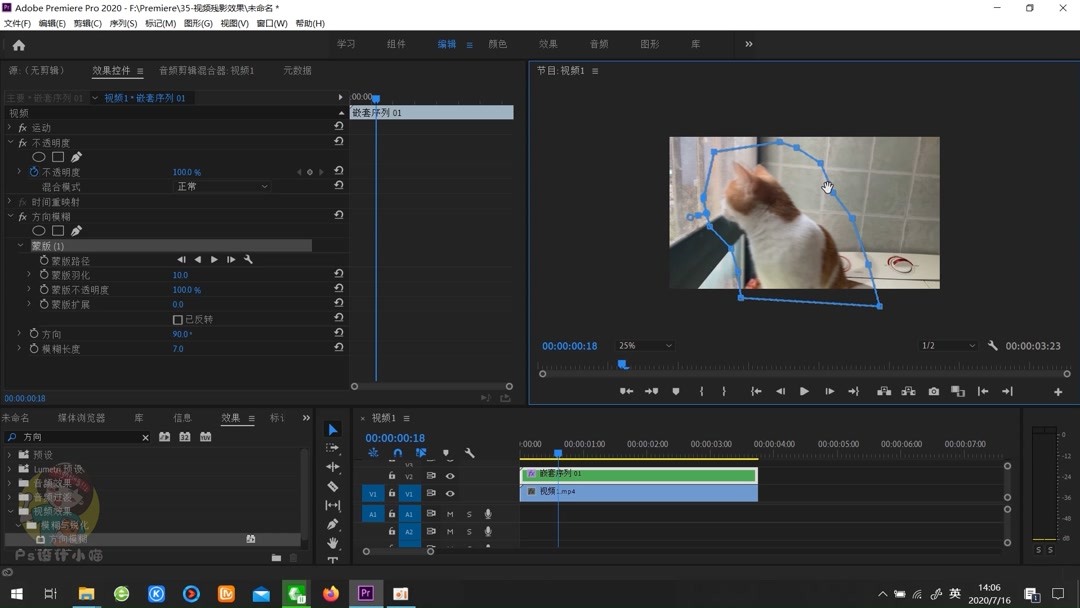Open Firefox from the Windows taskbar
The height and width of the screenshot is (608, 1080).
[x=330, y=593]
